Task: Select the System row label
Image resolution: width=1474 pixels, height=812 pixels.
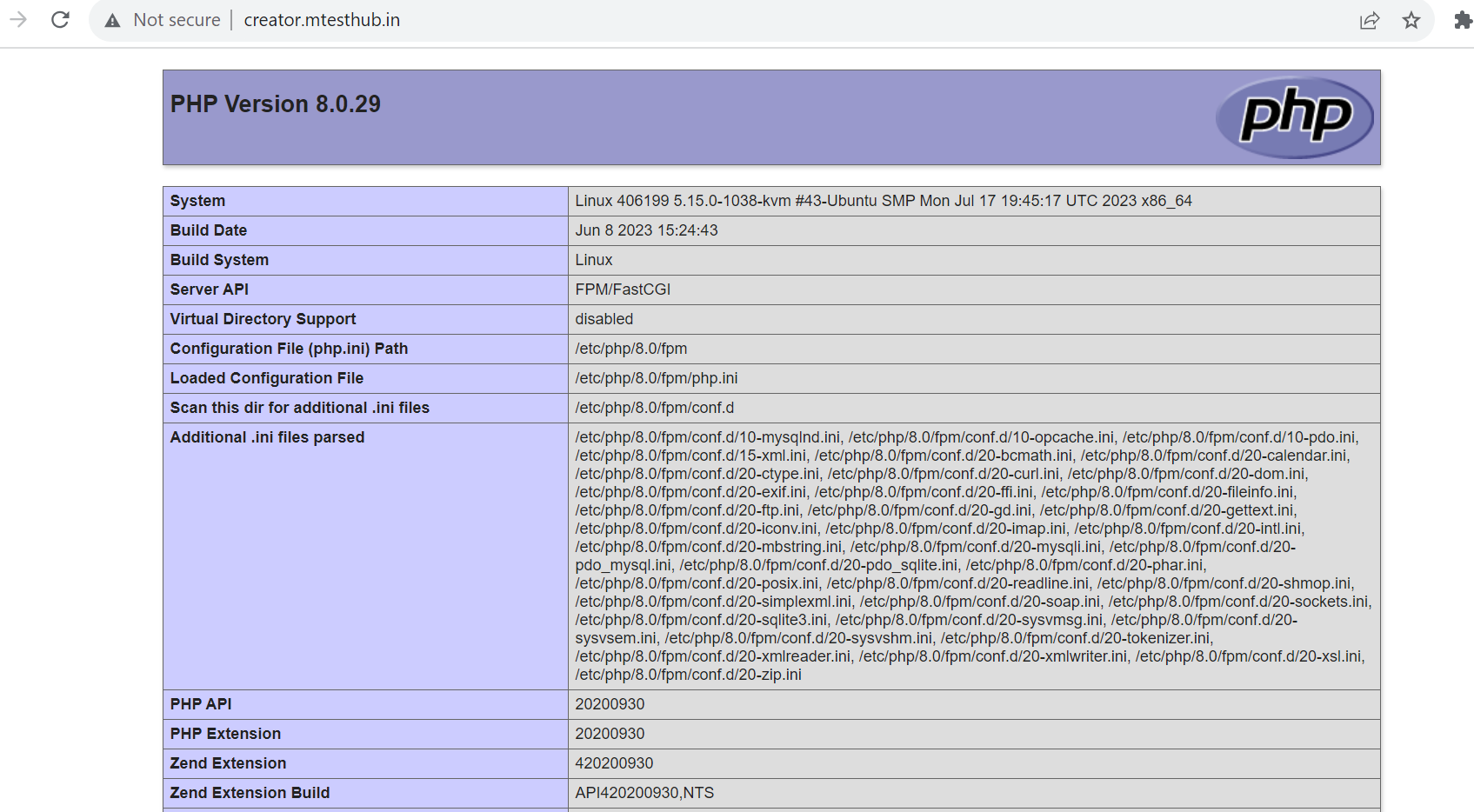Action: pos(197,201)
